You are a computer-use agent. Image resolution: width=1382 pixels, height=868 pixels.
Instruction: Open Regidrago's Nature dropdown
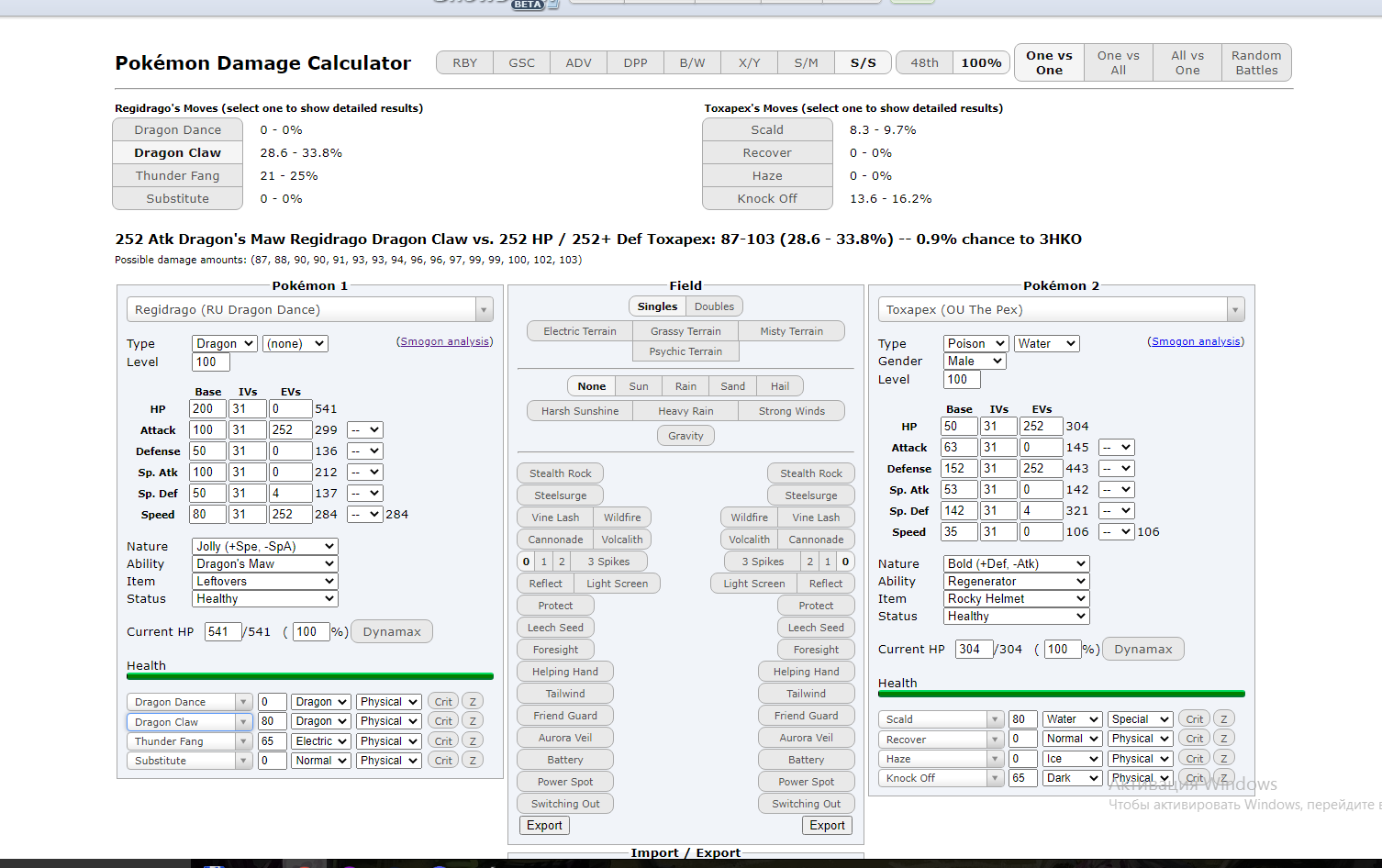click(x=264, y=546)
